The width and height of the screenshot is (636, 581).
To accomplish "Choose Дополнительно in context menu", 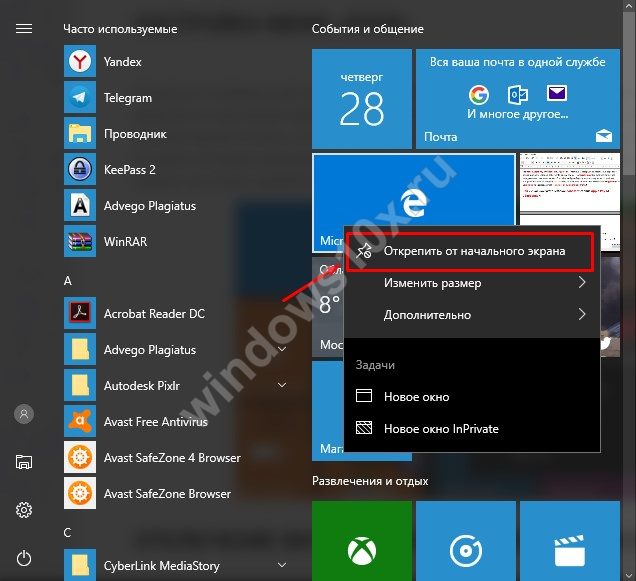I will click(472, 315).
